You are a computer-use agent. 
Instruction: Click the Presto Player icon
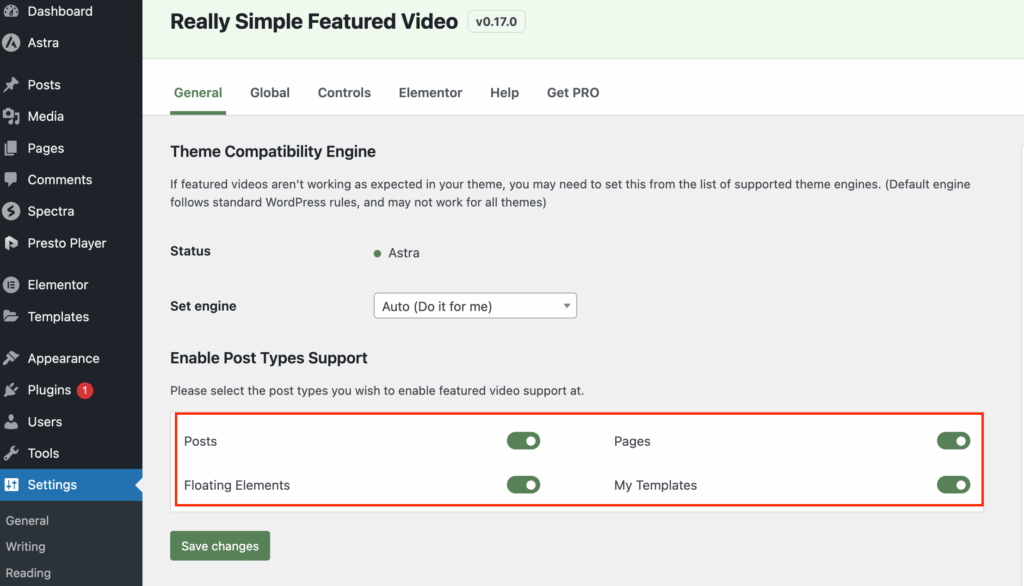coord(11,243)
